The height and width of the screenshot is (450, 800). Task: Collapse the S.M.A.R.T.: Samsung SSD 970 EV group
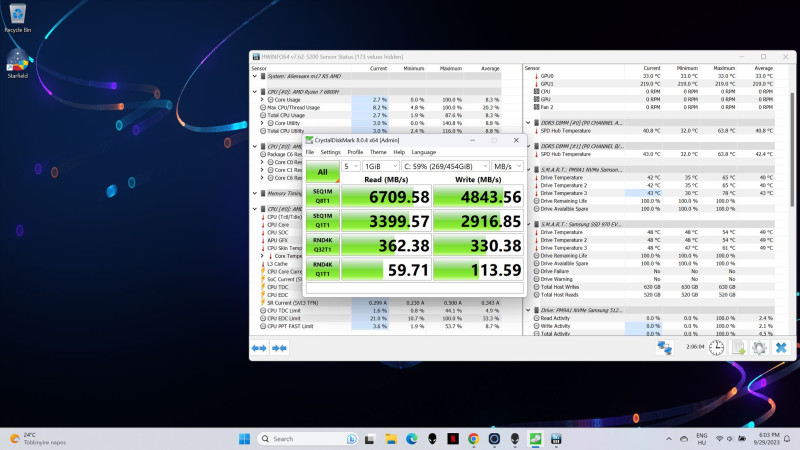tap(529, 224)
